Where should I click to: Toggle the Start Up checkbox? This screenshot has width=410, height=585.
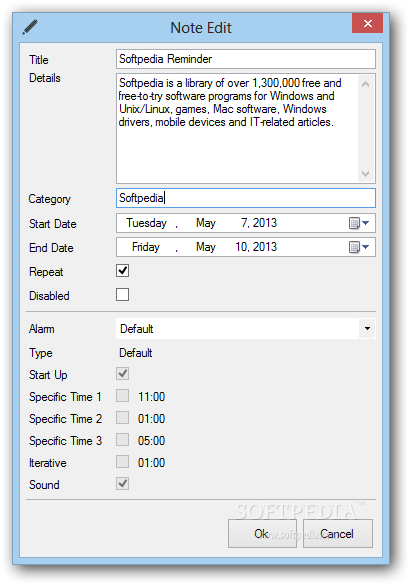click(x=122, y=373)
